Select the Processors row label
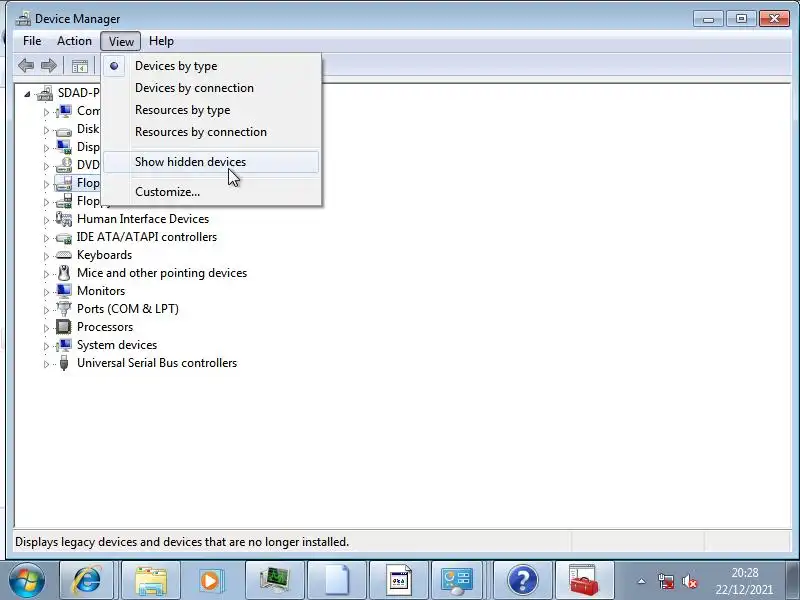Screen dimensions: 800x600 coord(105,327)
